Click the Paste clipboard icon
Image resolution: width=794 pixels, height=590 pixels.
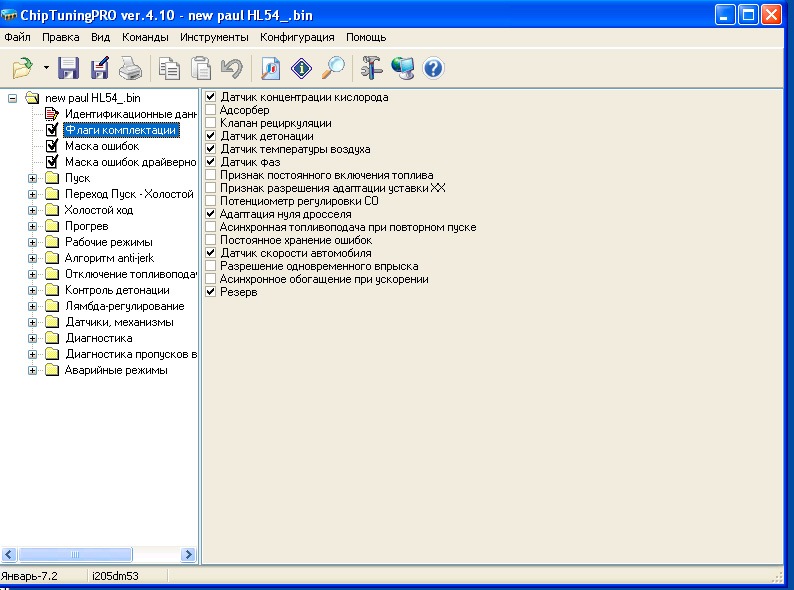(x=201, y=68)
